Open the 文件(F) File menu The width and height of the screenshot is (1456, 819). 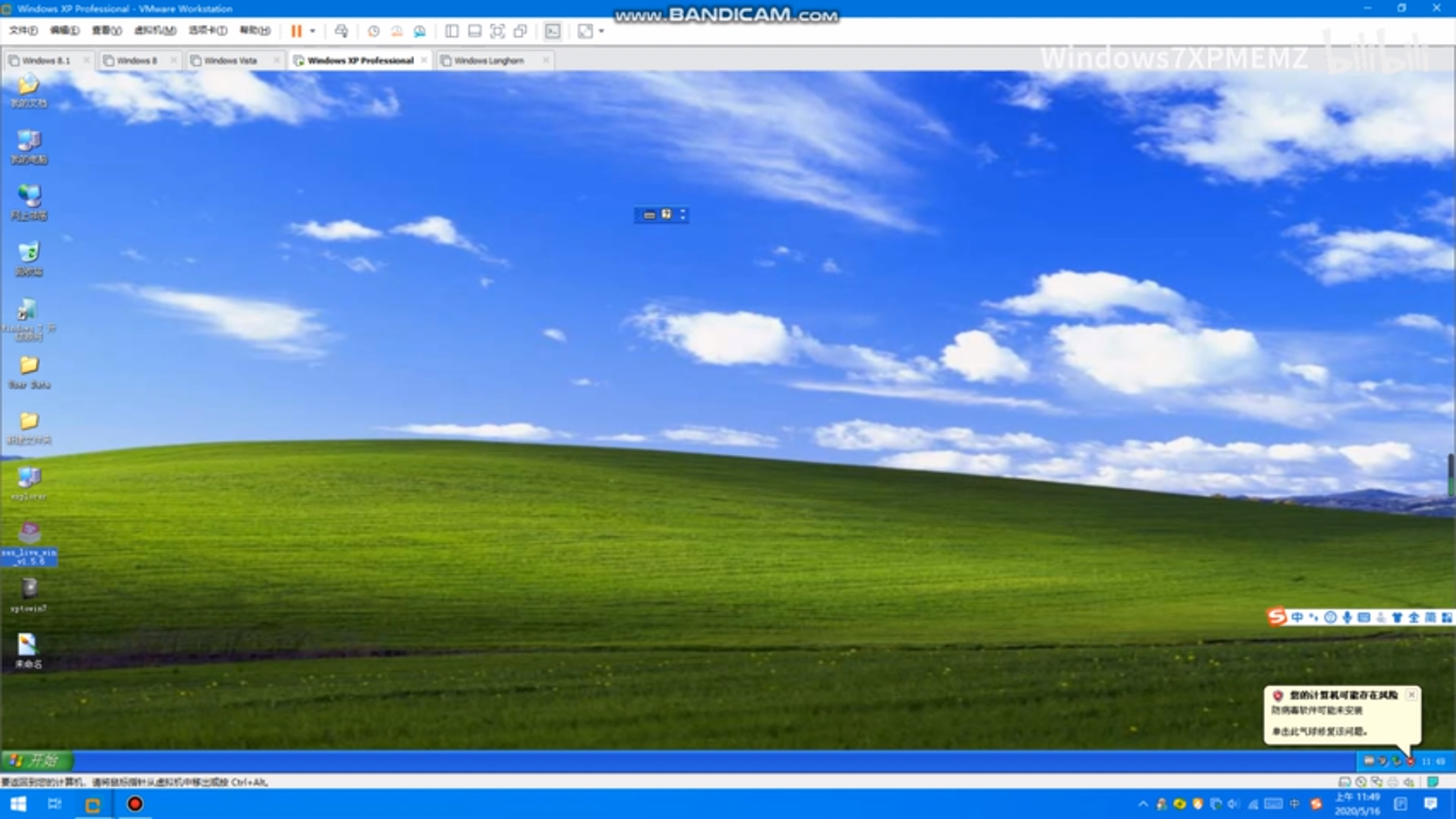tap(23, 30)
